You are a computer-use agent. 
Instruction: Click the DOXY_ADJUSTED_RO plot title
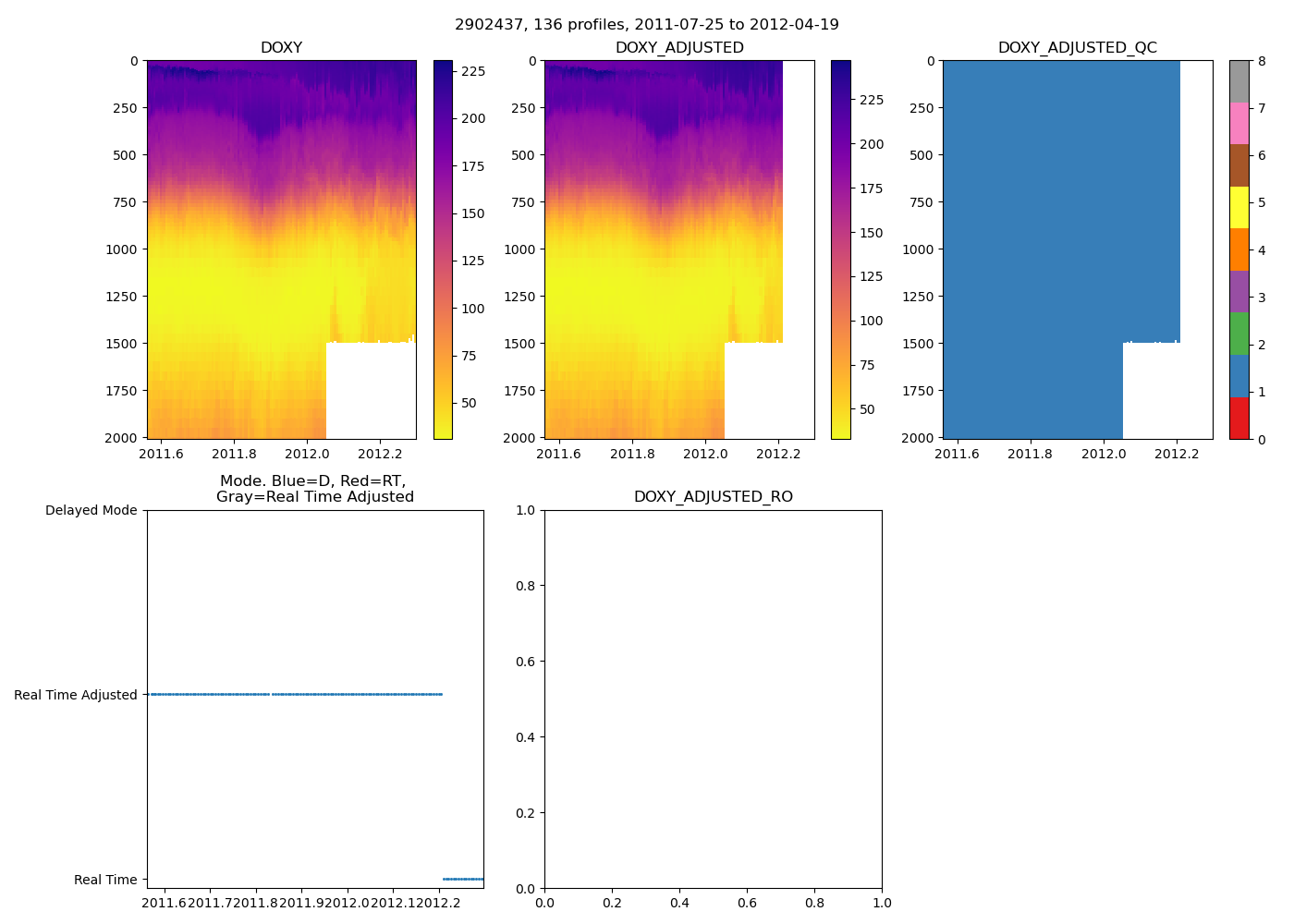(x=713, y=497)
